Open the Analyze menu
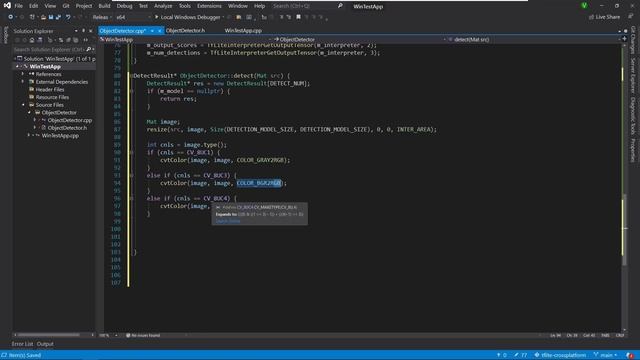Image resolution: width=640 pixels, height=360 pixels. coord(163,6)
